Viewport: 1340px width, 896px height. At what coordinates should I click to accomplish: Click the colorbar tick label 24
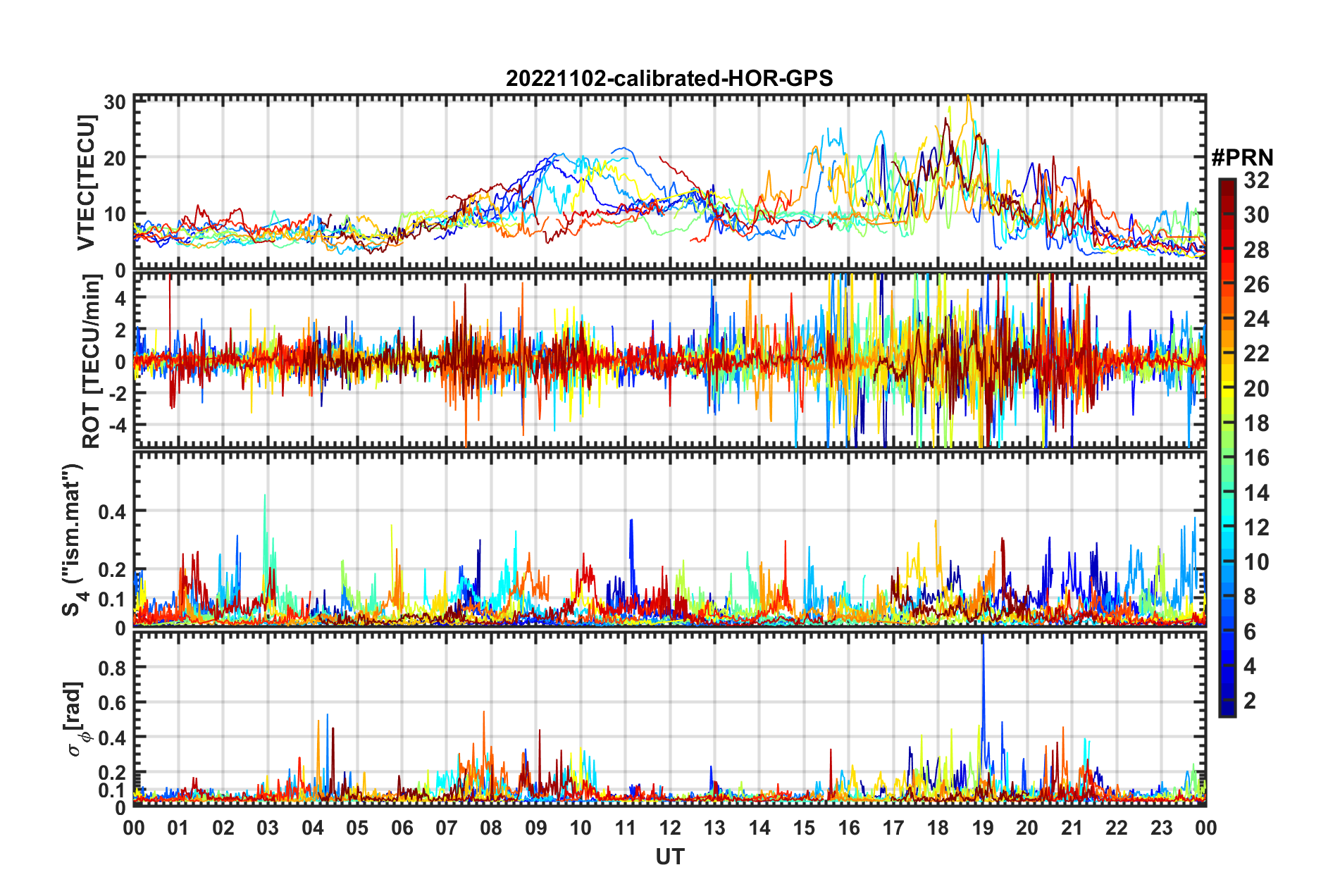coord(1256,319)
